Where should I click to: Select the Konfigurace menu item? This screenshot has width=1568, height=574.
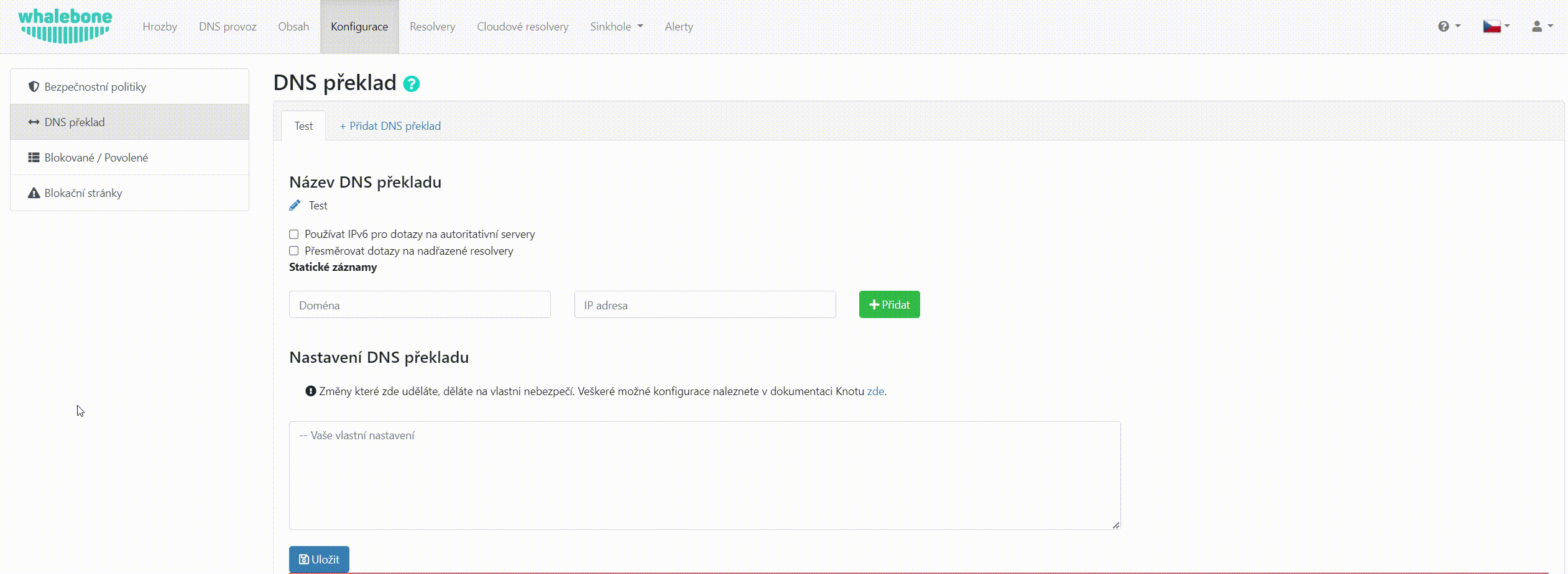(x=359, y=27)
